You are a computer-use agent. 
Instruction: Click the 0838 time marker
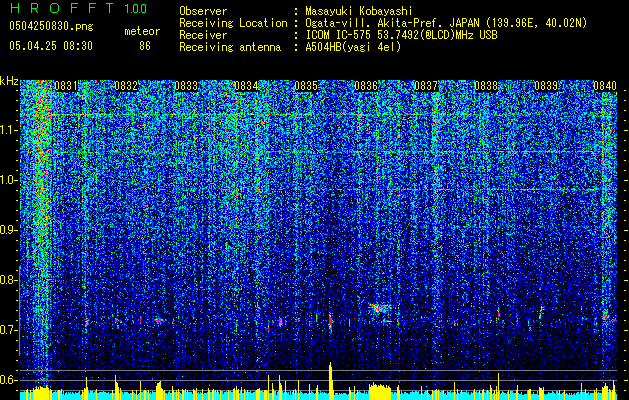point(486,86)
